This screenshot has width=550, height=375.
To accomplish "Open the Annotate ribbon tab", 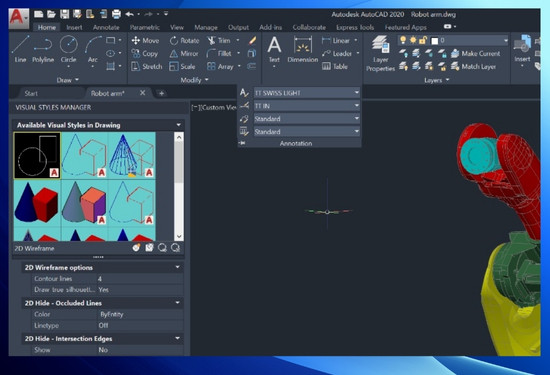I will 106,27.
